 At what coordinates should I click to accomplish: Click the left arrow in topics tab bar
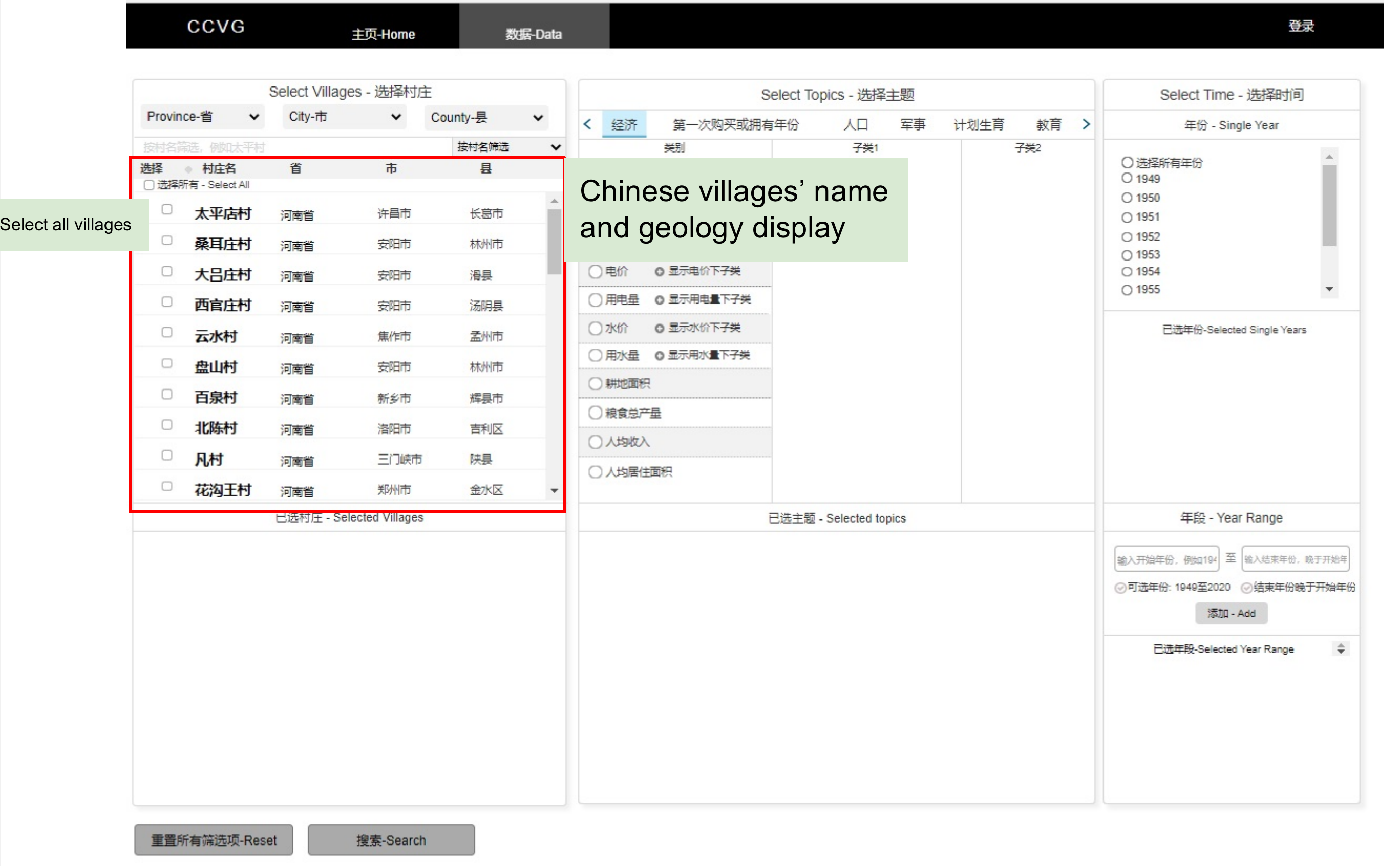tap(587, 124)
